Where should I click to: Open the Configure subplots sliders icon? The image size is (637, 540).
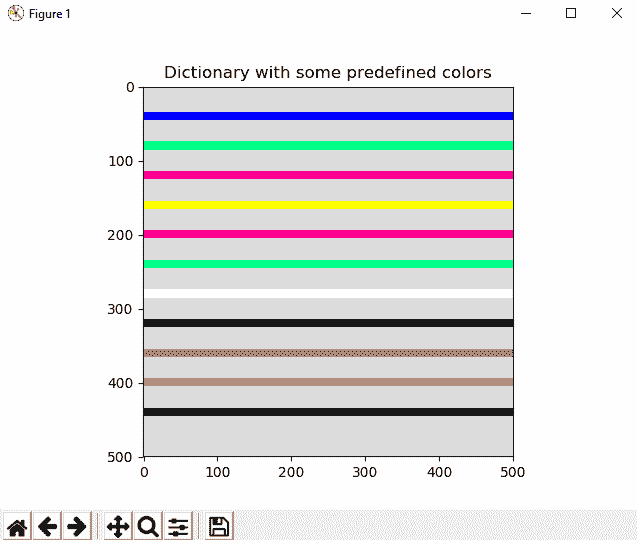[178, 526]
